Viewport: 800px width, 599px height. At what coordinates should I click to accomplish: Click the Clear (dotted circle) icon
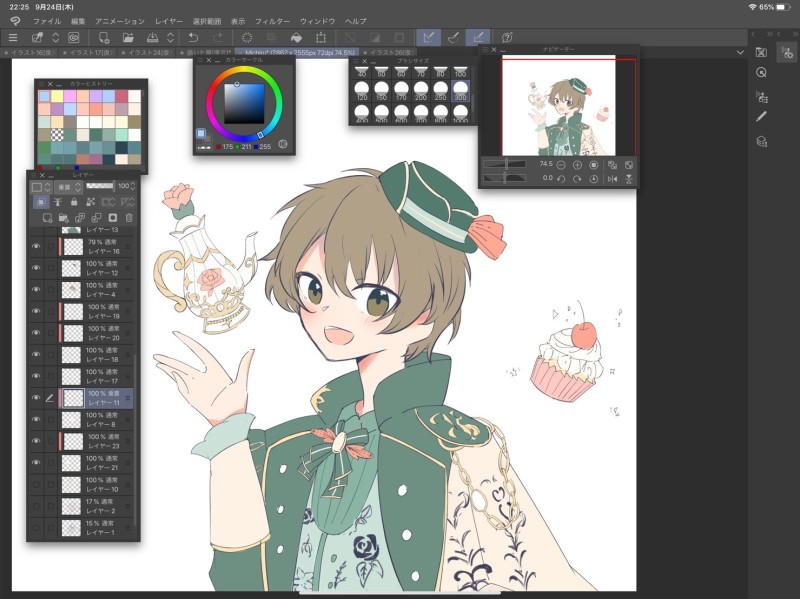point(247,37)
